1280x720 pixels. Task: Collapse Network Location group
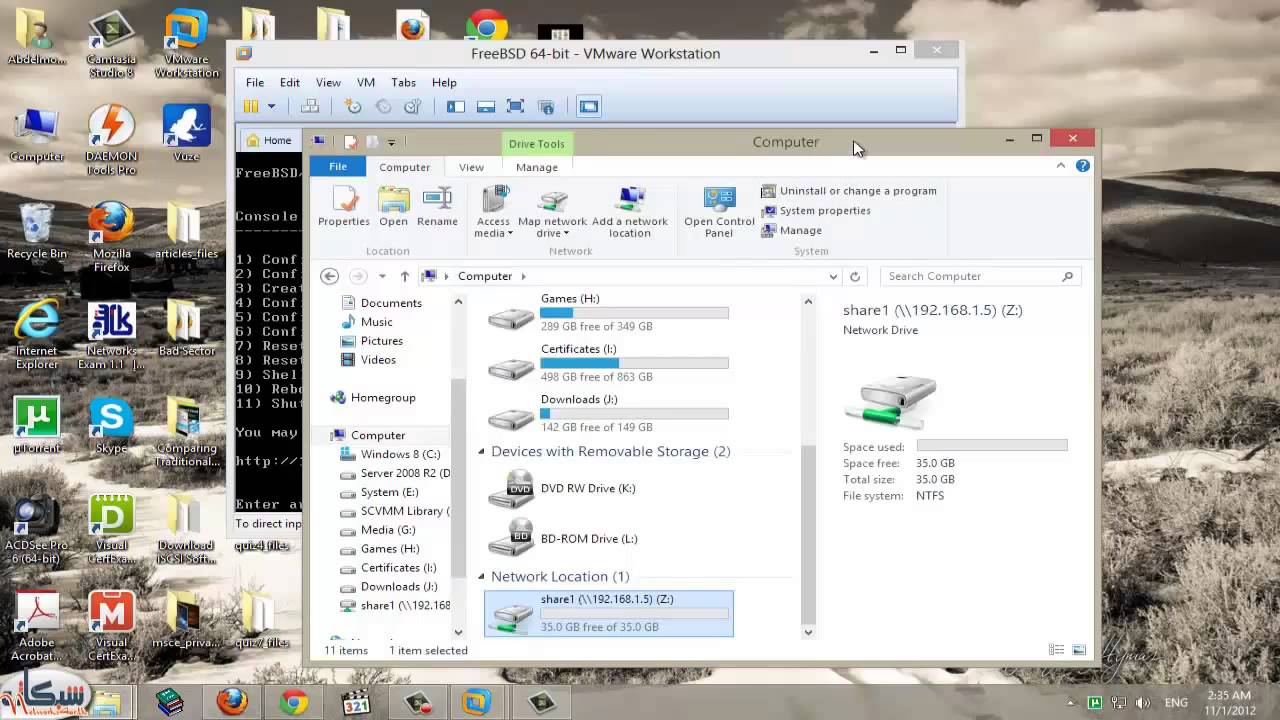point(481,577)
